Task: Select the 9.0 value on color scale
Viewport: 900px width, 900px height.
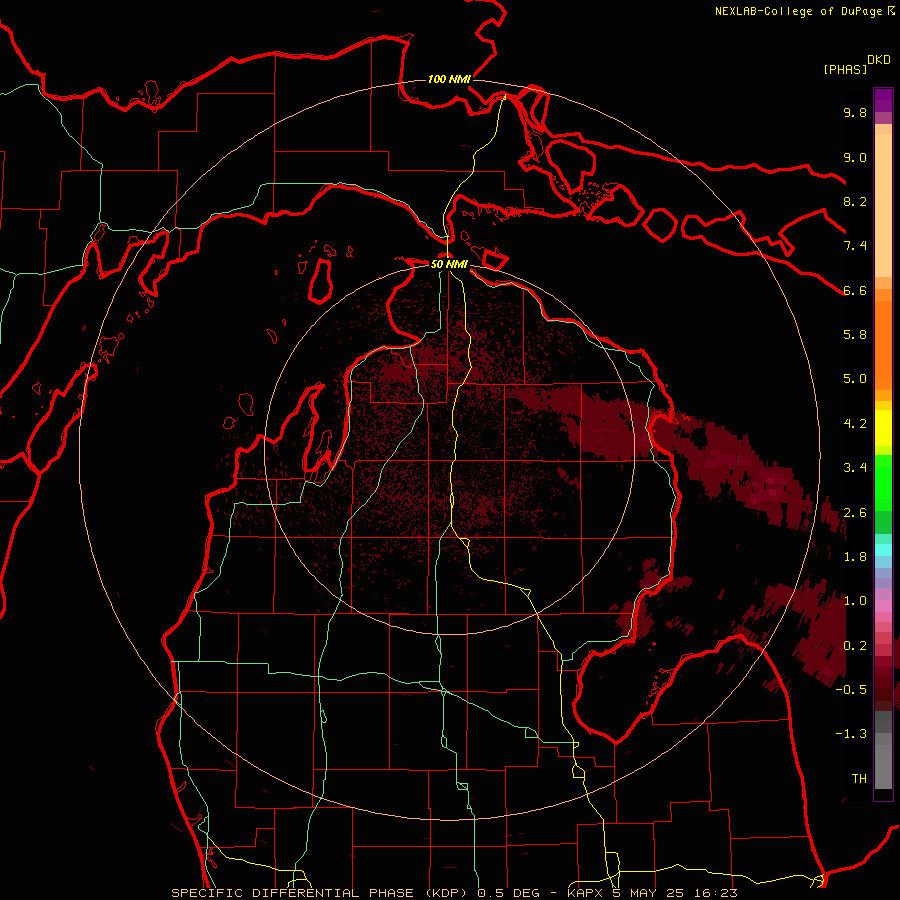Action: tap(855, 157)
